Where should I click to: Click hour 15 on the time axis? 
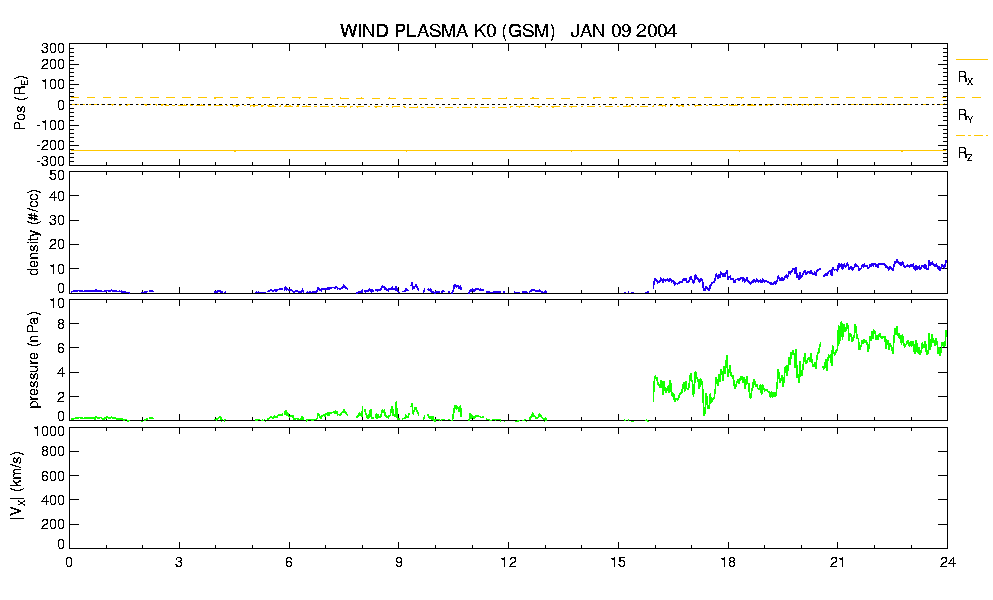618,562
